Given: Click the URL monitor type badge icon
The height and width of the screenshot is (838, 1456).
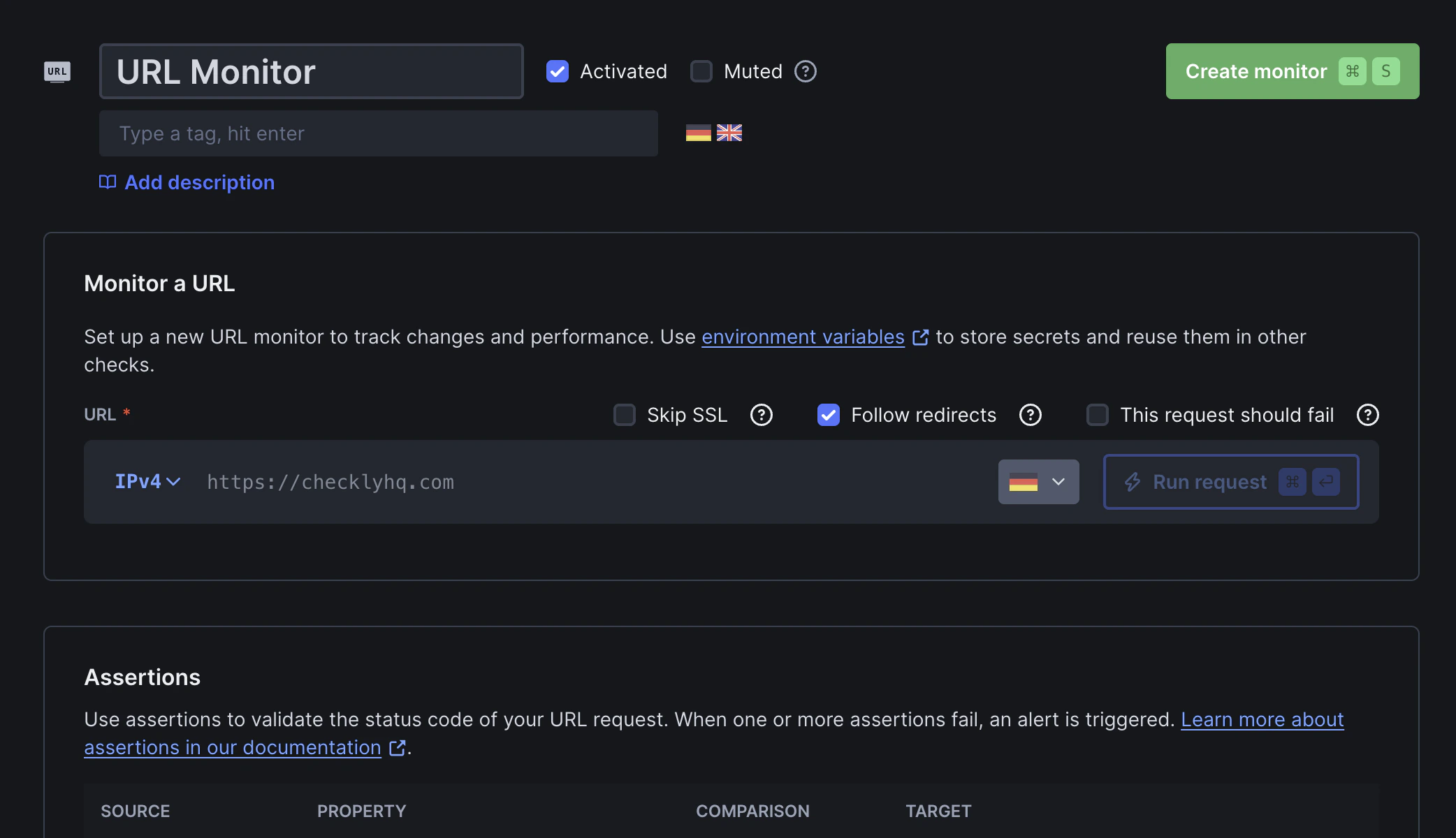Looking at the screenshot, I should click(57, 71).
